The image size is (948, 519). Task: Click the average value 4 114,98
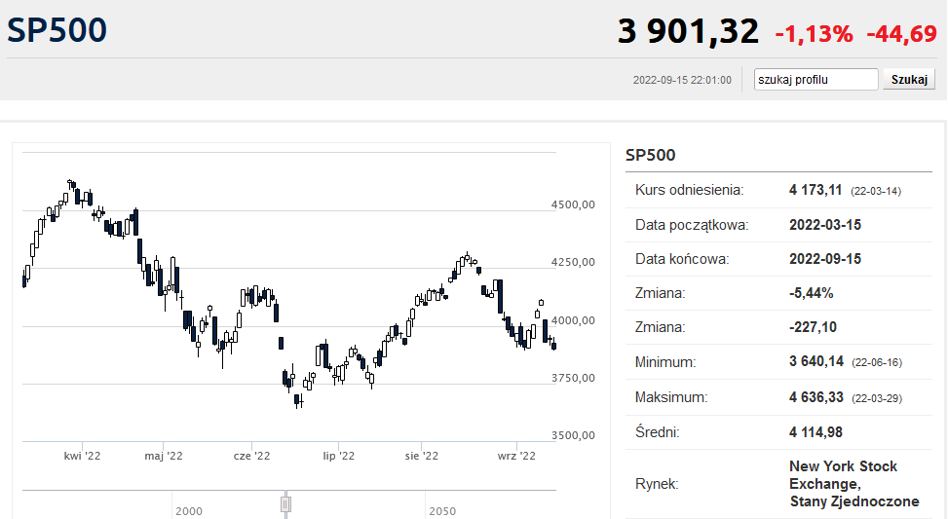pyautogui.click(x=816, y=432)
